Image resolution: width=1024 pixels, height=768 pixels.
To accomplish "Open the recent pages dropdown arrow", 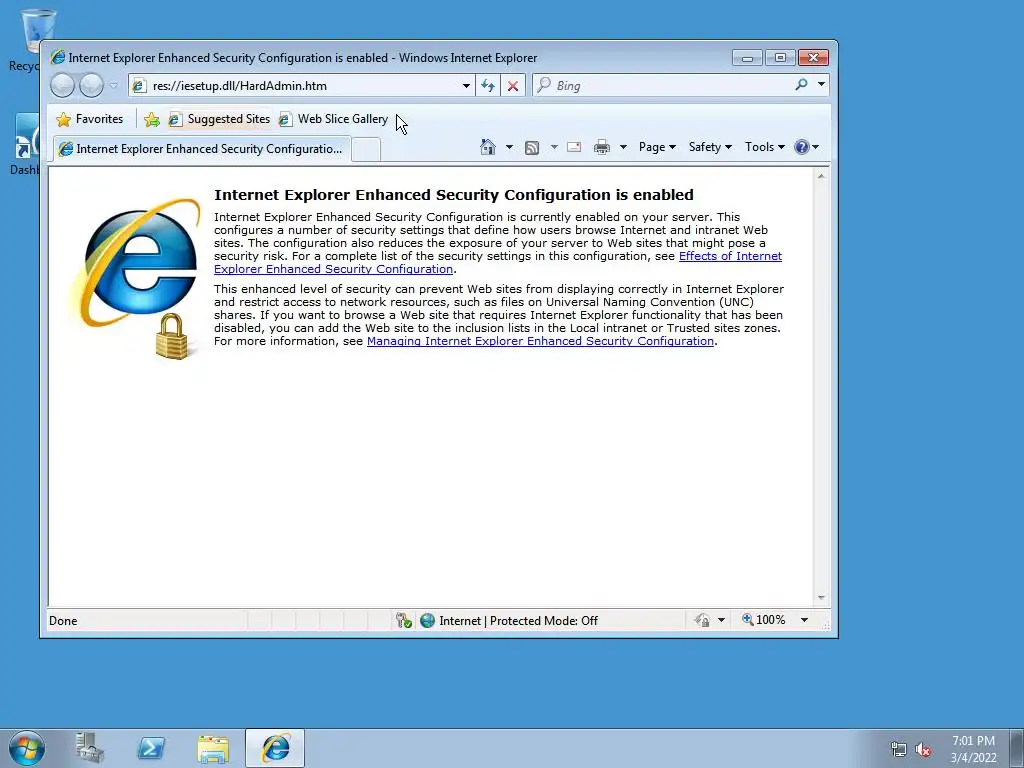I will pos(114,86).
